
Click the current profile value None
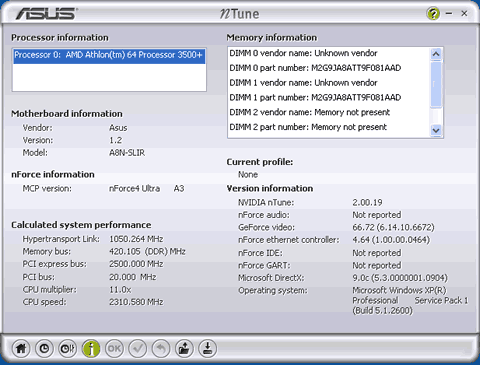click(248, 174)
